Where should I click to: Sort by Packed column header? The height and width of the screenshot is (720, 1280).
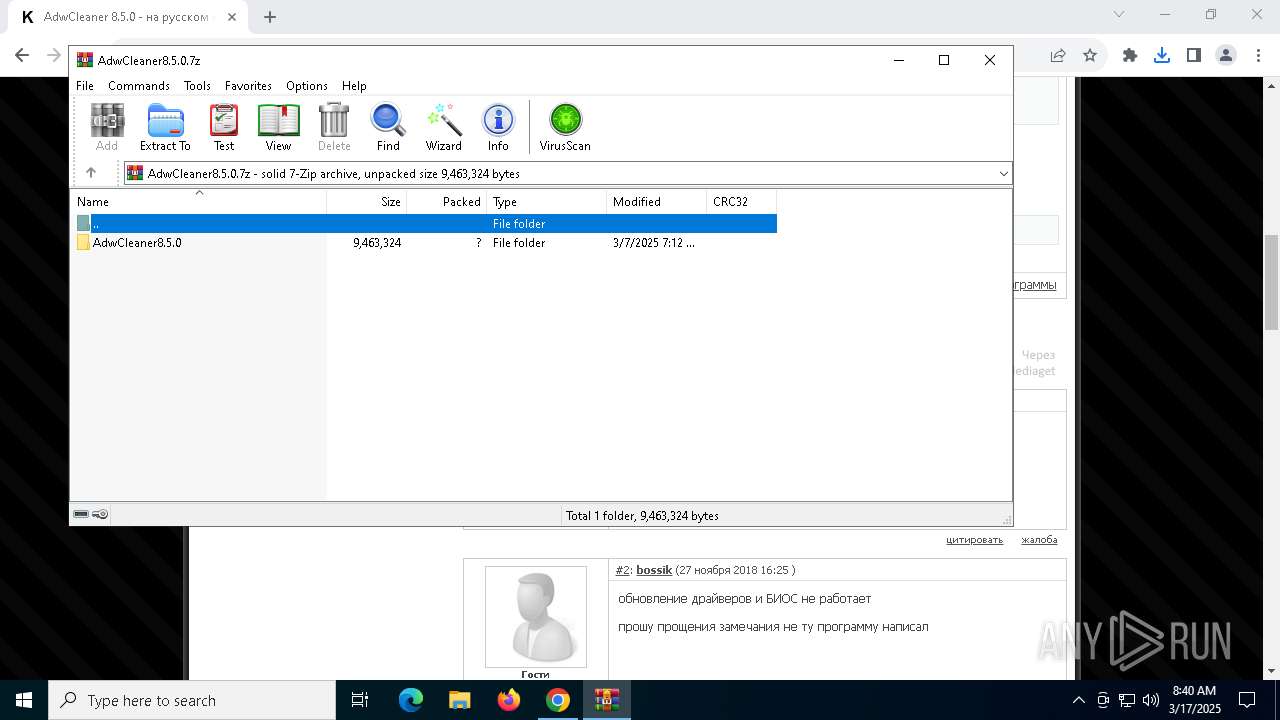(x=447, y=201)
